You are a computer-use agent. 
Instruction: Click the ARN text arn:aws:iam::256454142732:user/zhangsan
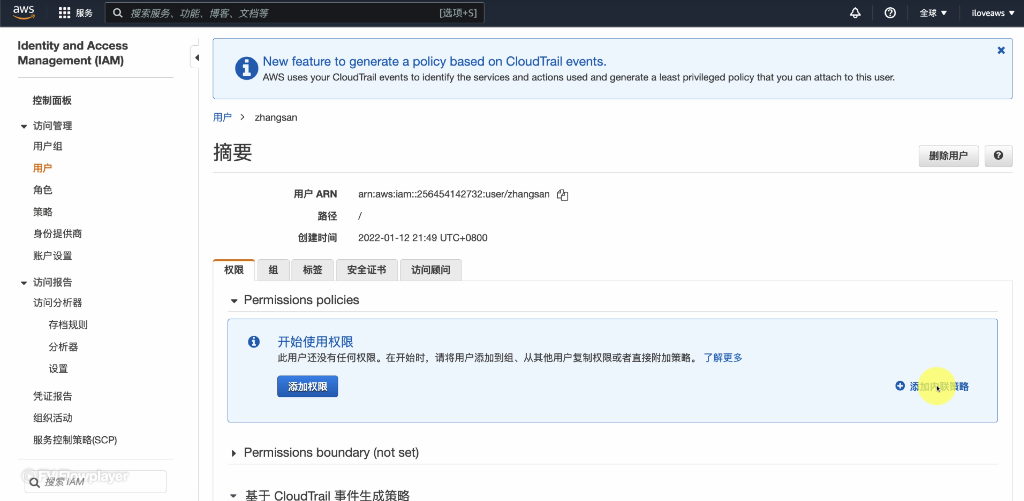454,195
